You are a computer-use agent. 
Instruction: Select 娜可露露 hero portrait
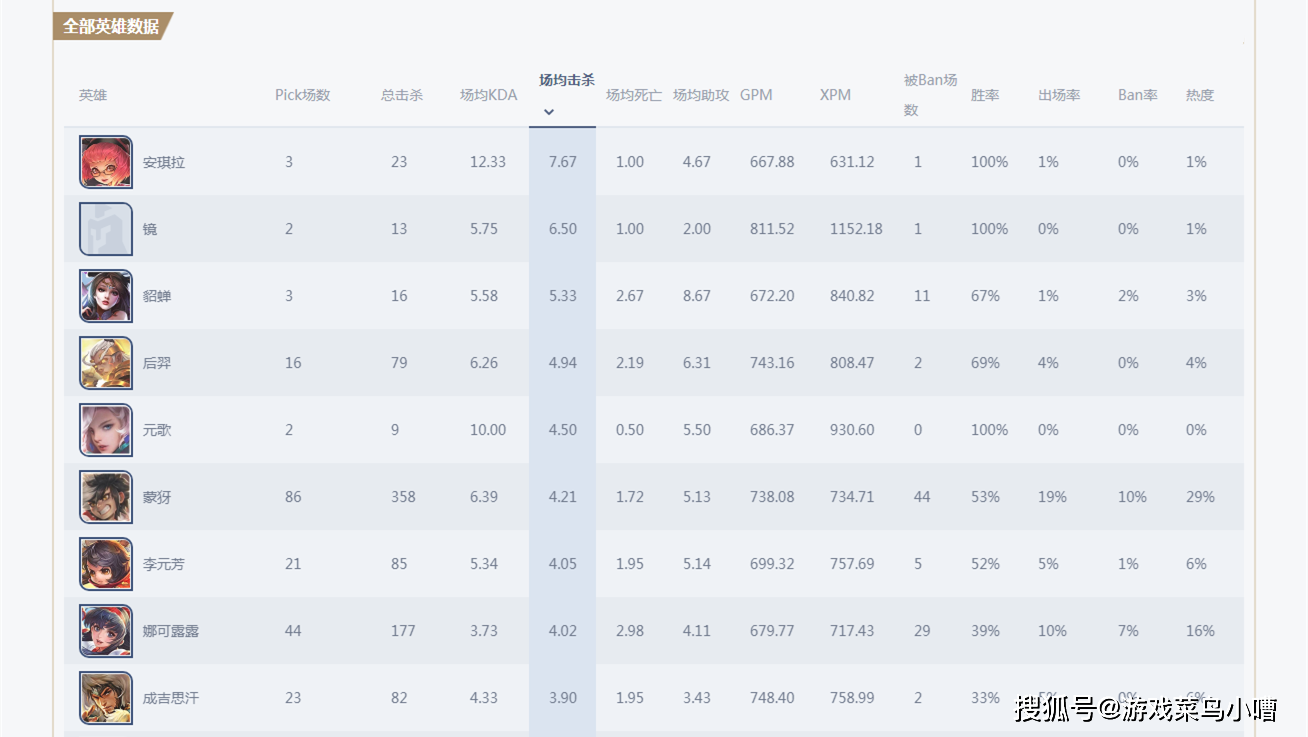click(106, 631)
